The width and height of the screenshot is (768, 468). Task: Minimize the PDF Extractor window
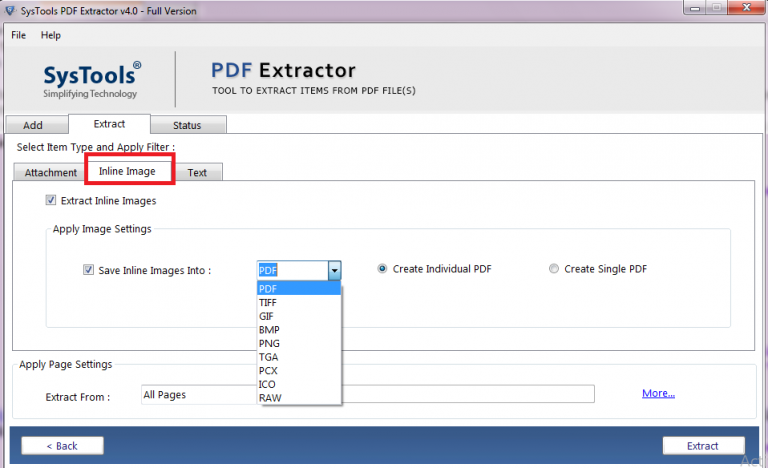click(x=694, y=8)
